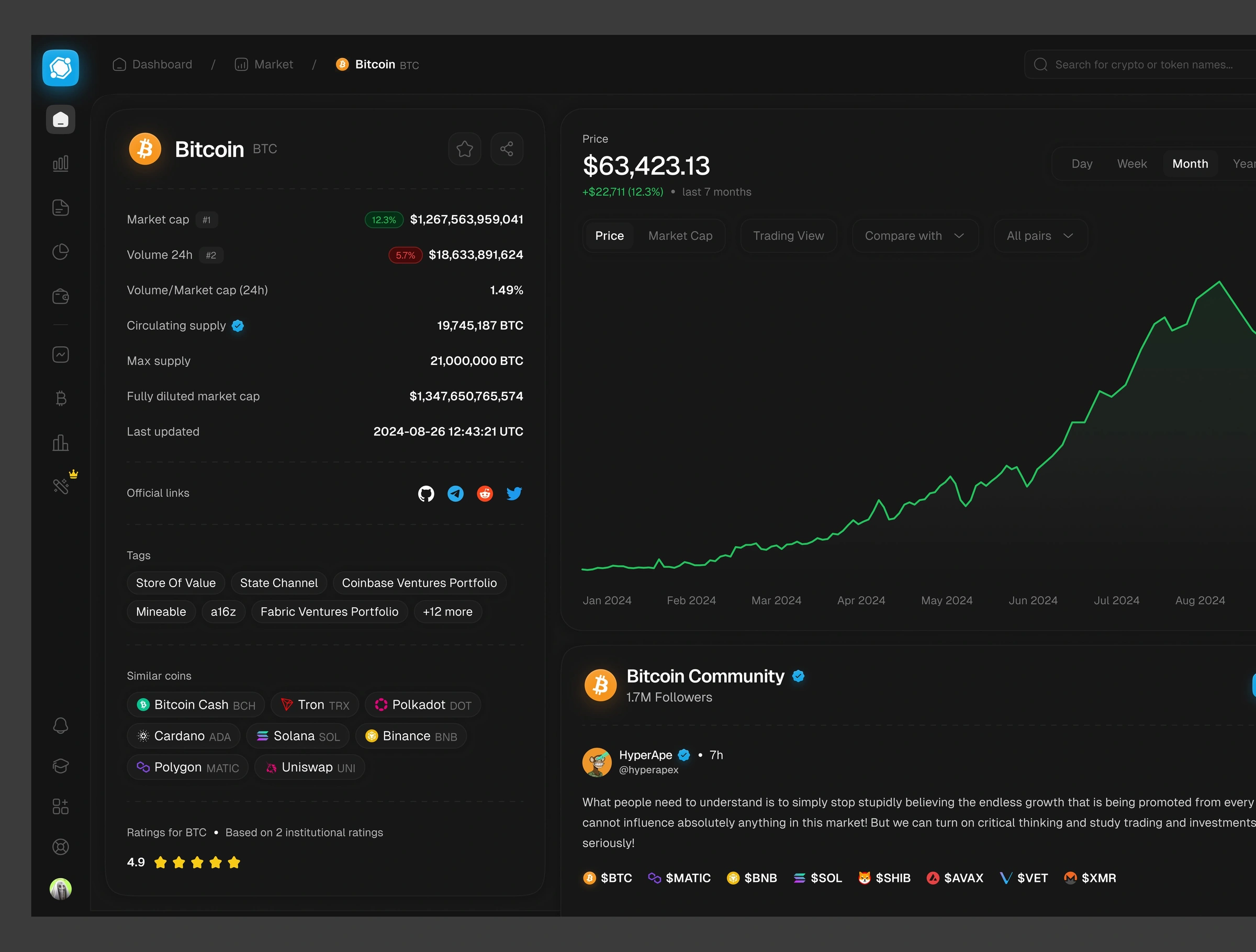Click the $SHIB ticker in the post
Viewport: 1256px width, 952px height.
884,878
